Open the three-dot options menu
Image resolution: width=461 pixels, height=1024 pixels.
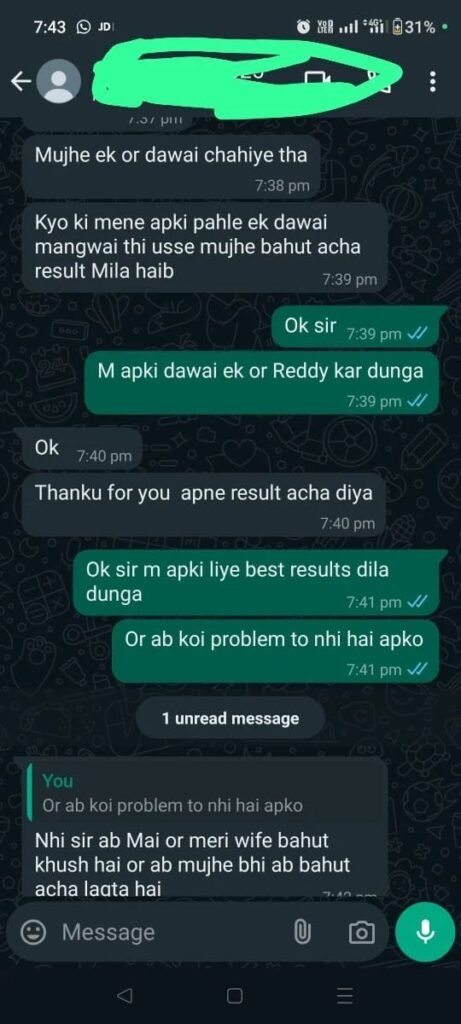[432, 82]
